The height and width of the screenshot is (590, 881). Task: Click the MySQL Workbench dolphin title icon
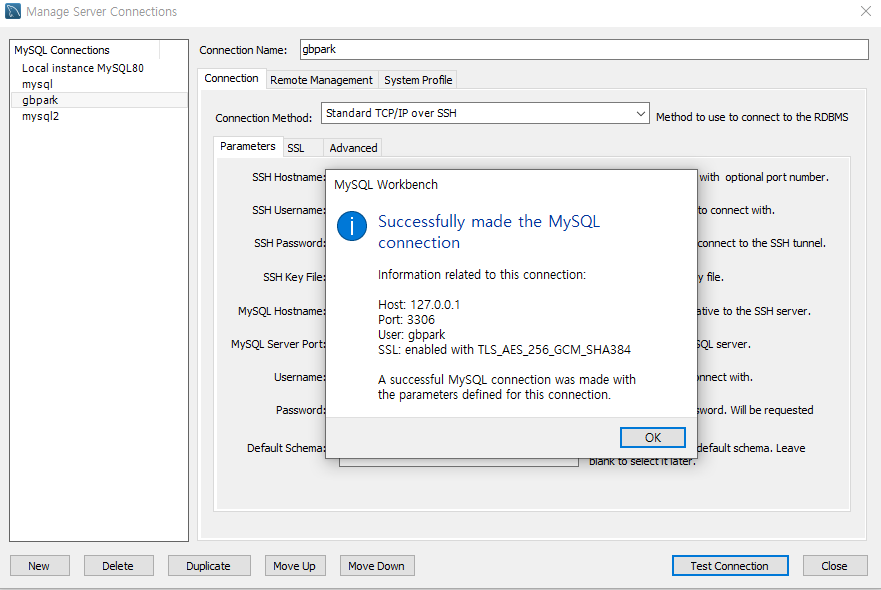click(12, 11)
